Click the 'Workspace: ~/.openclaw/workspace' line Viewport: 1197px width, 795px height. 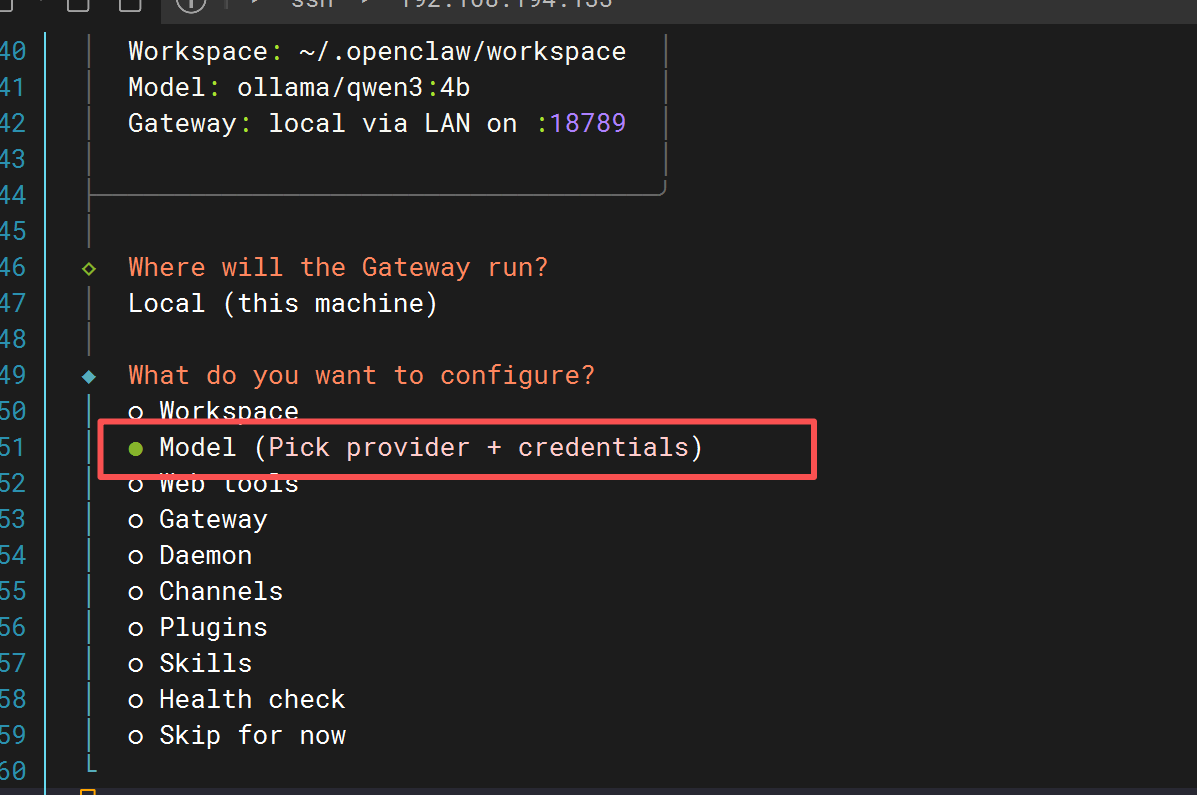pos(377,51)
